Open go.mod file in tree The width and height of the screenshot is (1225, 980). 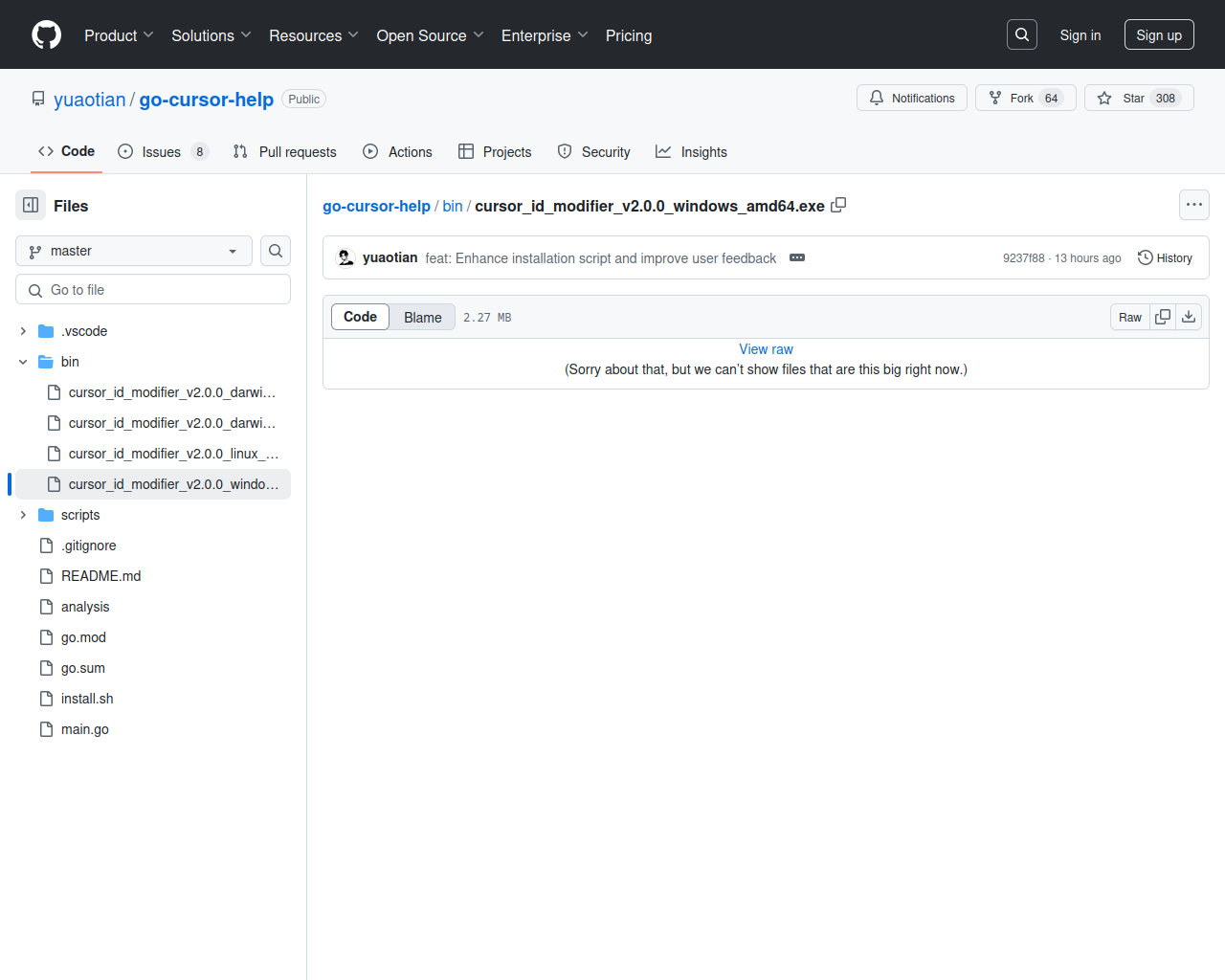pyautogui.click(x=153, y=637)
